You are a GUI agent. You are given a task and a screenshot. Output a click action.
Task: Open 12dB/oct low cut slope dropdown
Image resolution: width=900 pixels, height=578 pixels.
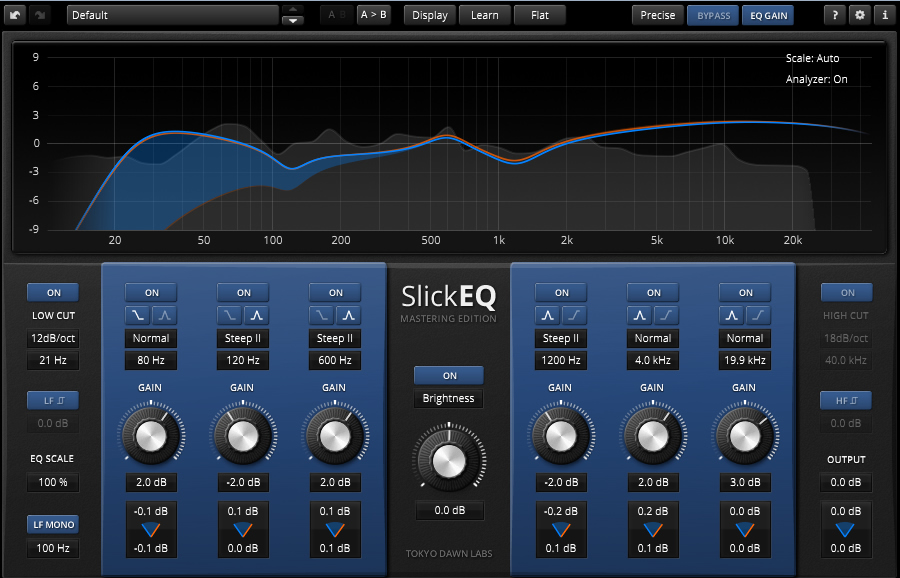click(53, 338)
